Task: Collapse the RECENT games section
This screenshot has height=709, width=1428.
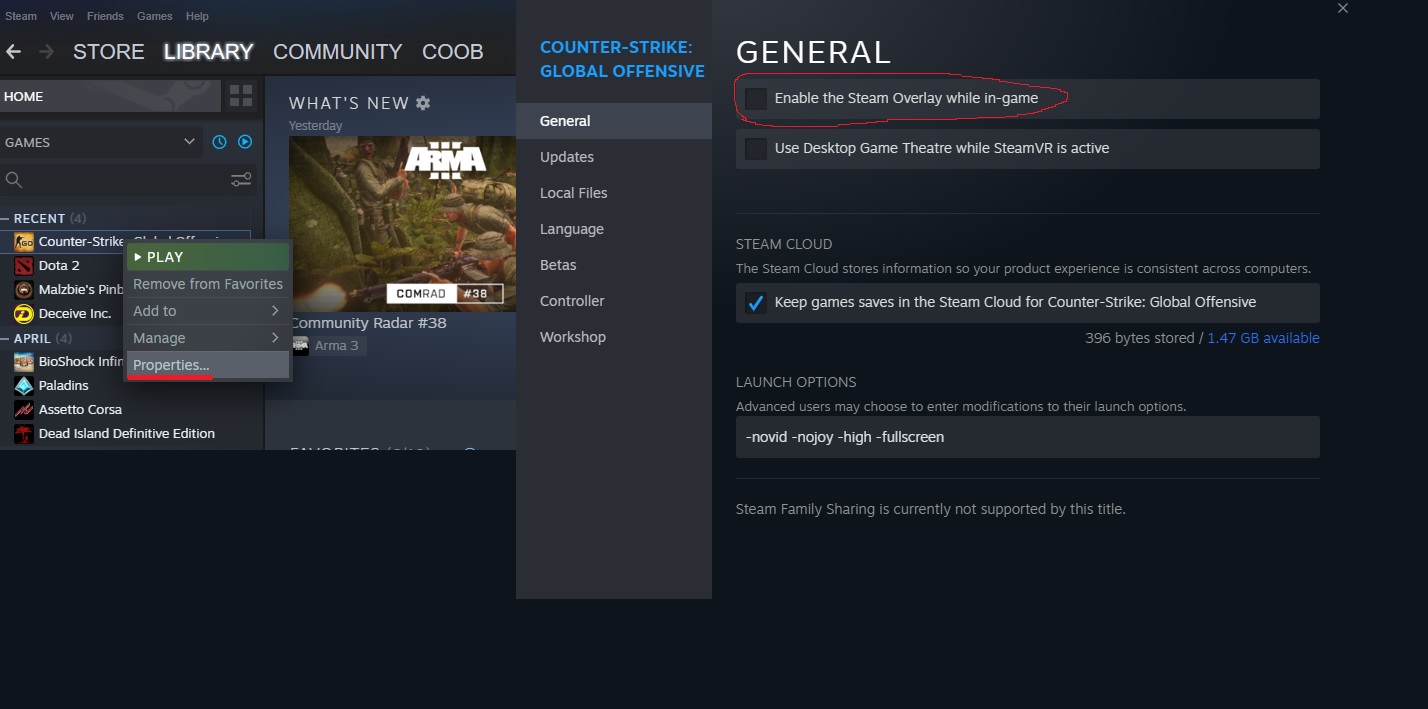Action: [5, 219]
